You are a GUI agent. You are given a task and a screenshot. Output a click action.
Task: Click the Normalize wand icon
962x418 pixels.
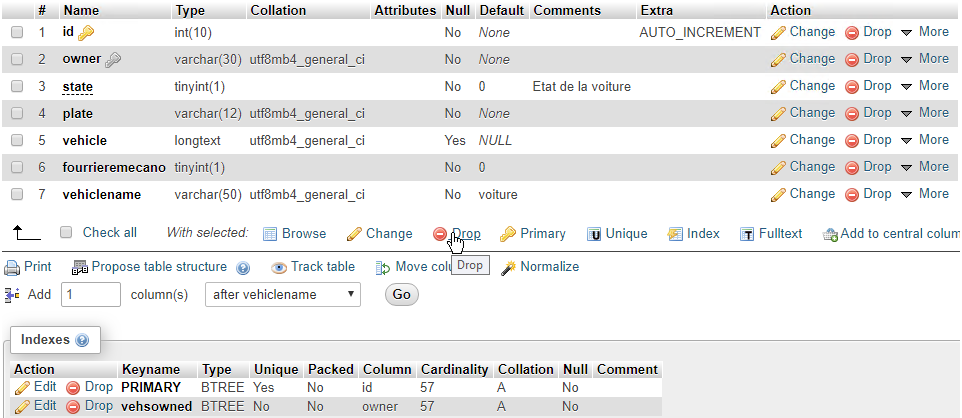coord(508,268)
